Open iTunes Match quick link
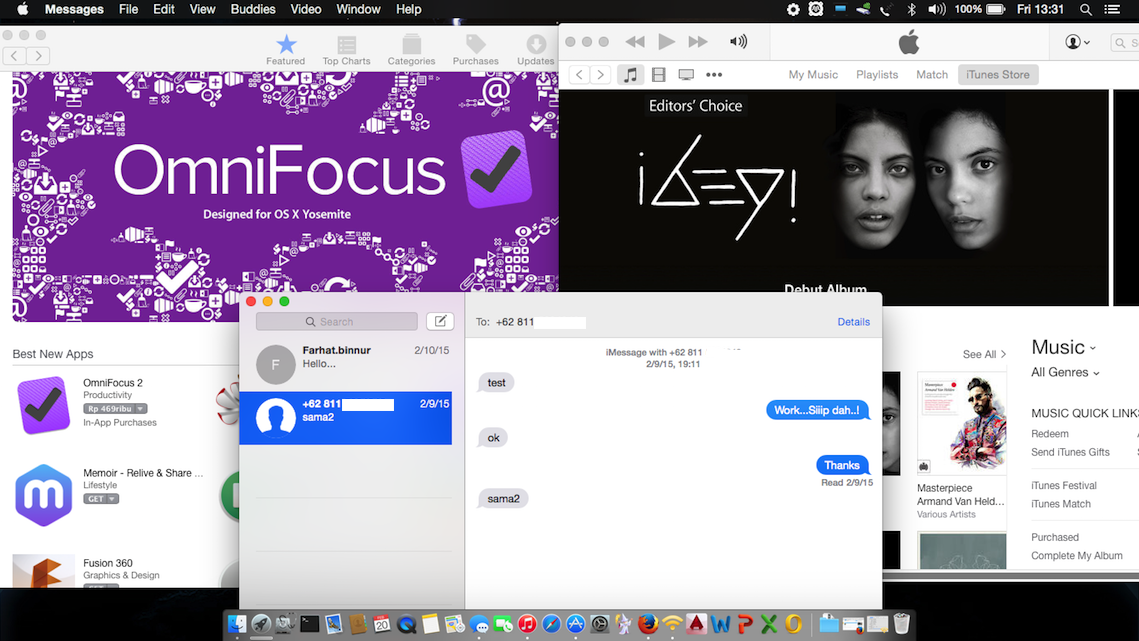Image resolution: width=1139 pixels, height=641 pixels. 1061,504
